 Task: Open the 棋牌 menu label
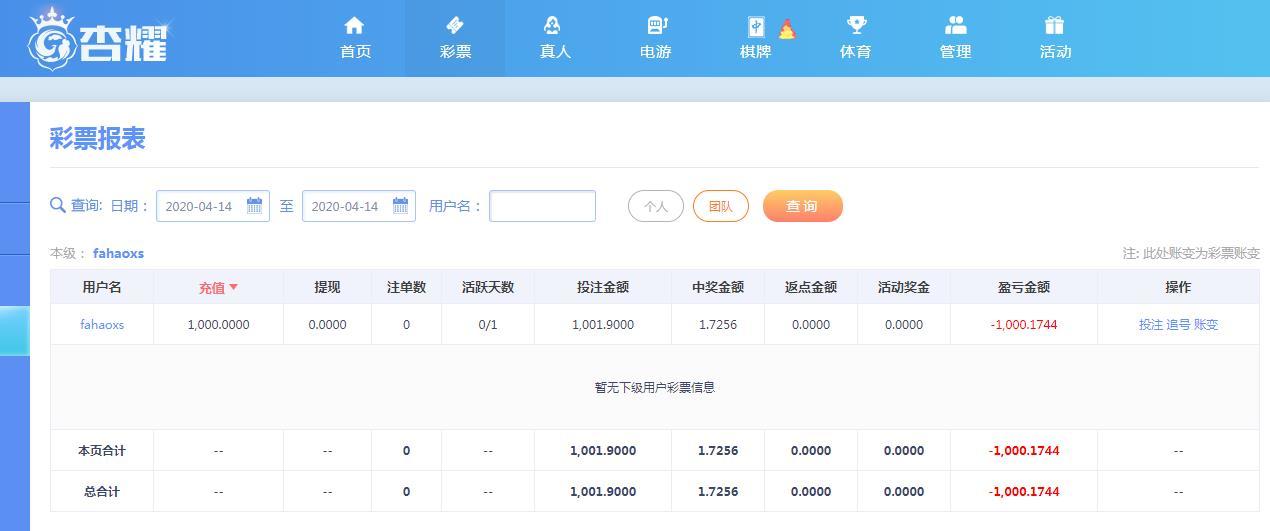(x=755, y=52)
